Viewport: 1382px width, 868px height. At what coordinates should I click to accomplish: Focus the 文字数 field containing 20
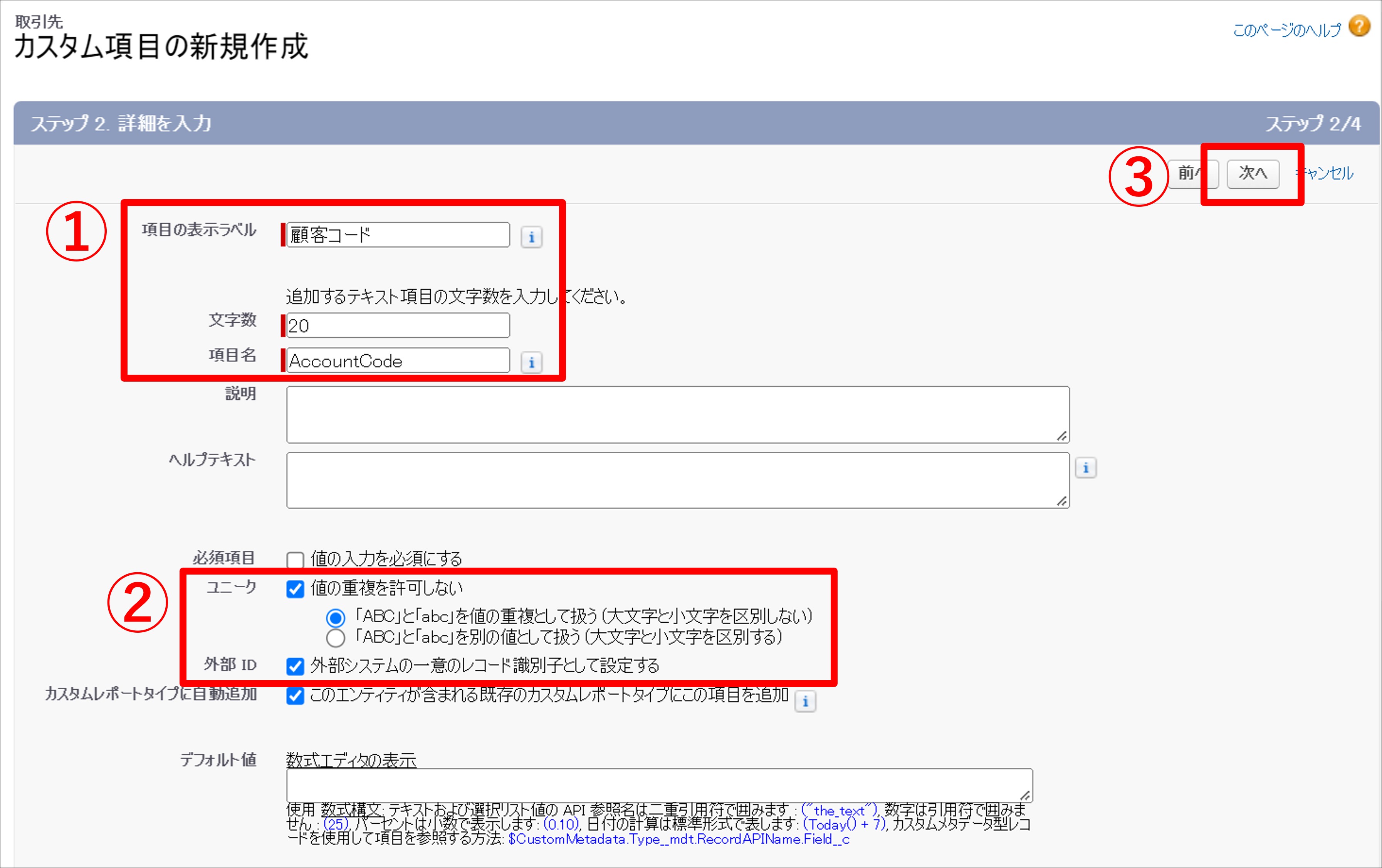click(398, 325)
